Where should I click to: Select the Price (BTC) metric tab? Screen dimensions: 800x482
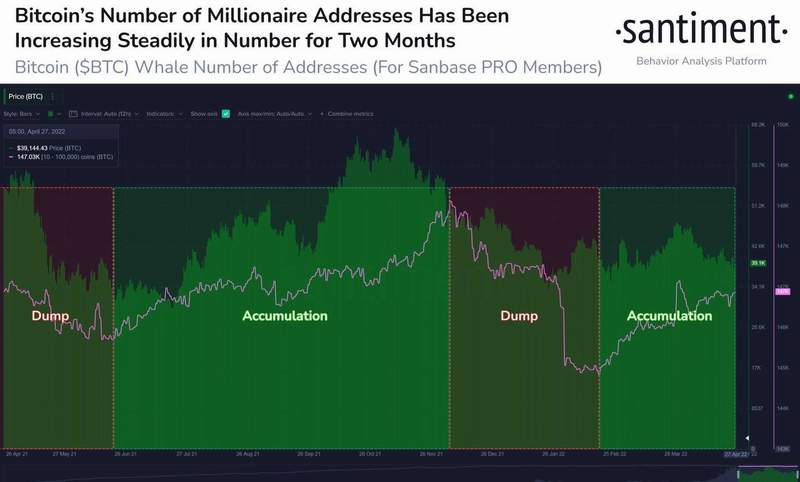click(26, 96)
